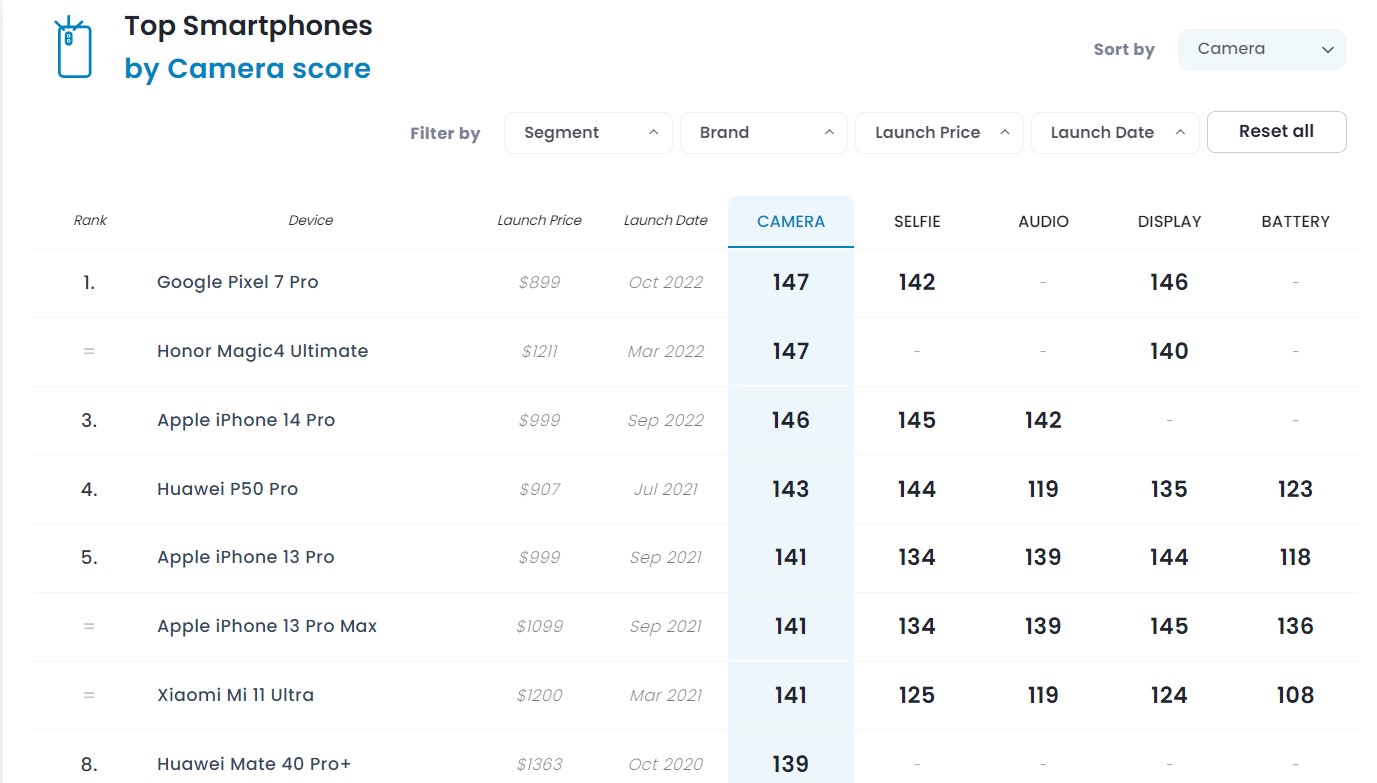Select the CAMERA score tab
Screen dimensions: 1377x783
tap(790, 222)
